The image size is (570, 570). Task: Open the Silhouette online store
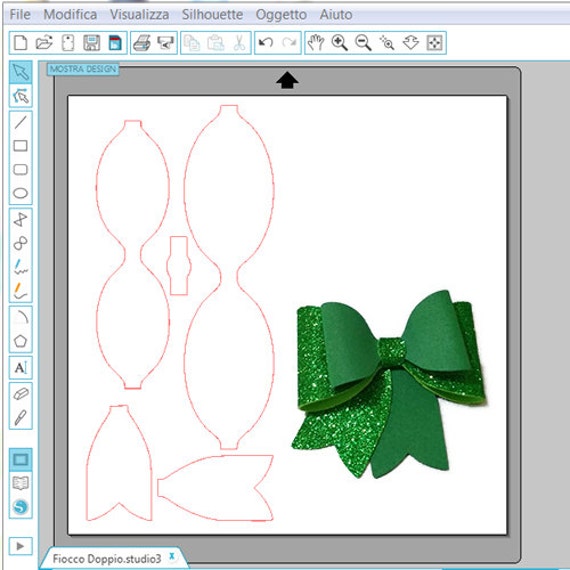point(21,507)
